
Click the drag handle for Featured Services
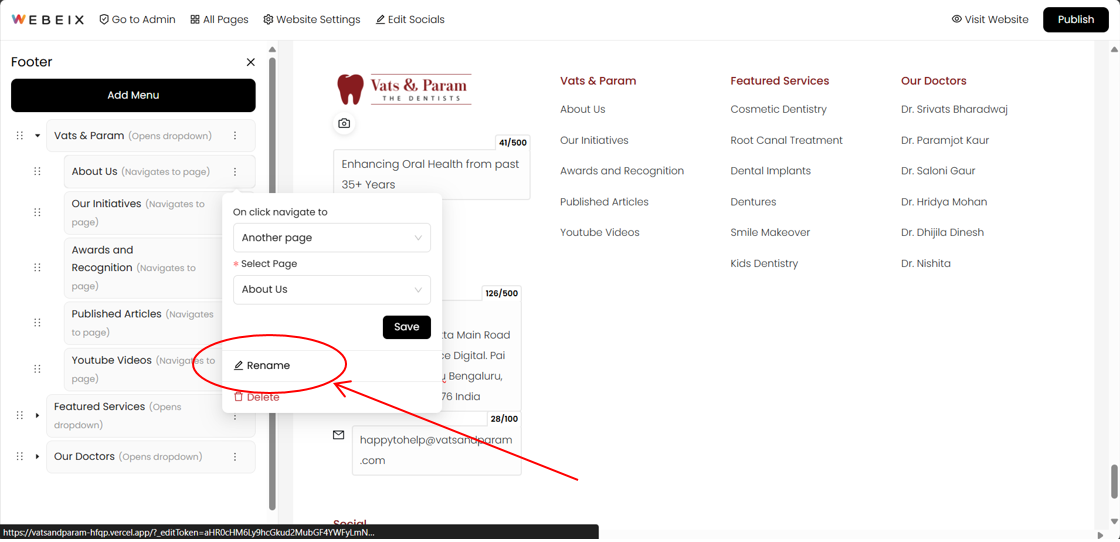(x=19, y=416)
